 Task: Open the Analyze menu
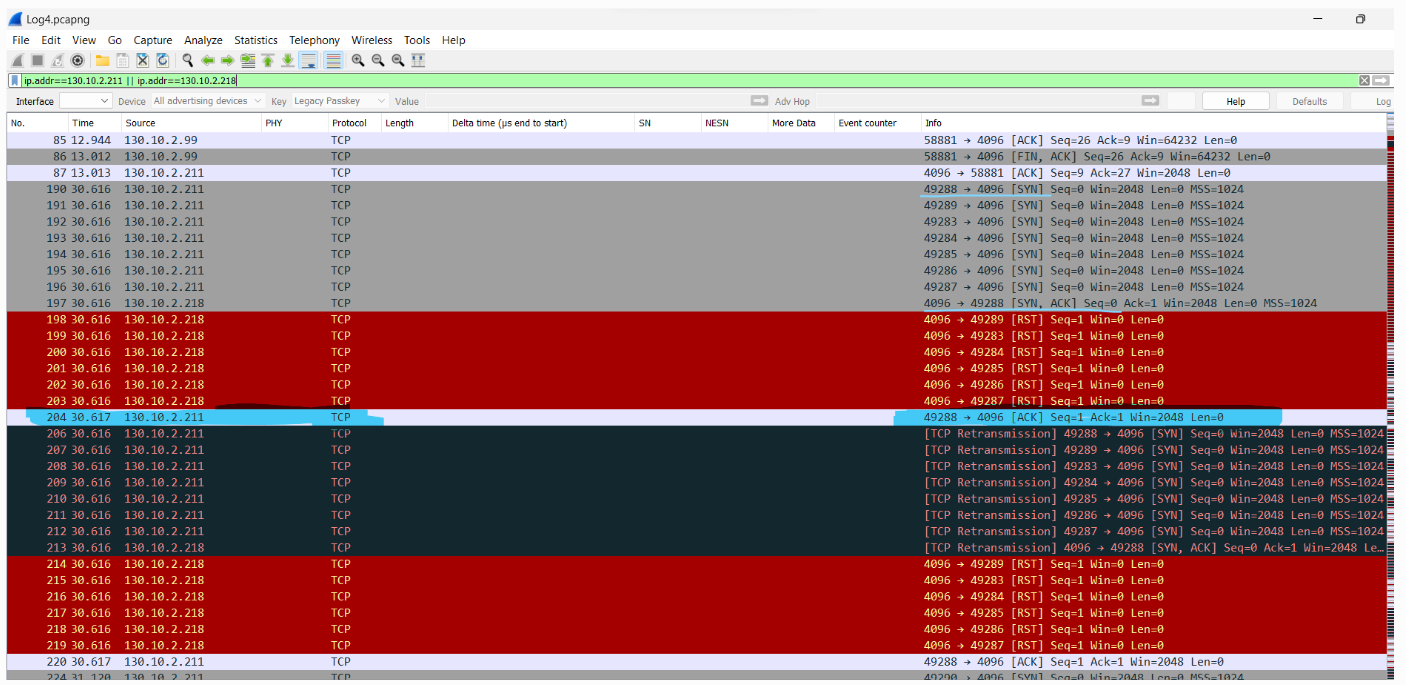pyautogui.click(x=203, y=40)
